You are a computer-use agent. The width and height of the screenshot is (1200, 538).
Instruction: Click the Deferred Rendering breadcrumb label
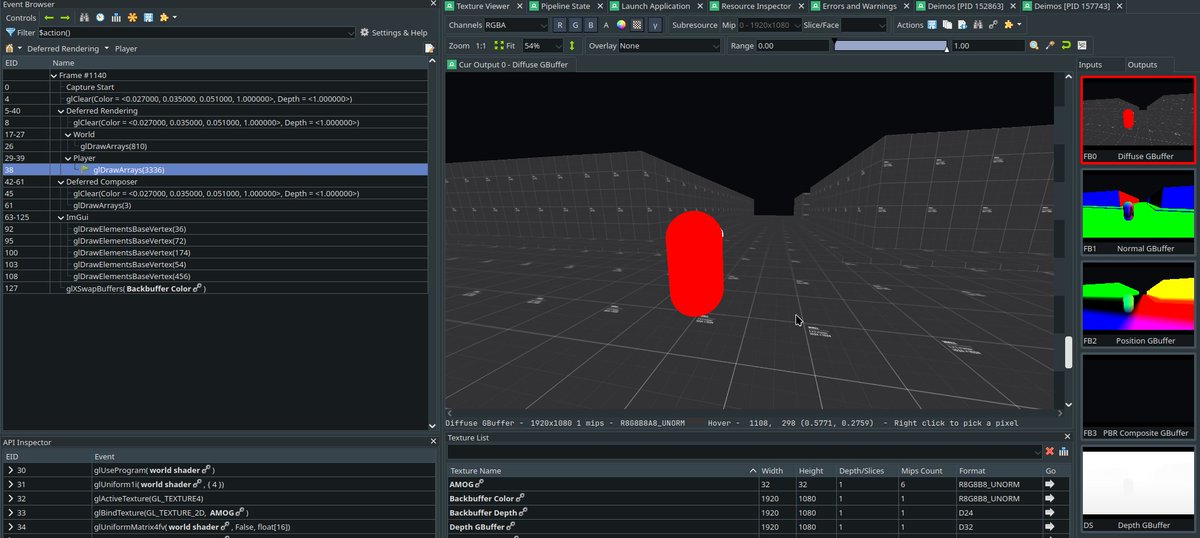[62, 48]
